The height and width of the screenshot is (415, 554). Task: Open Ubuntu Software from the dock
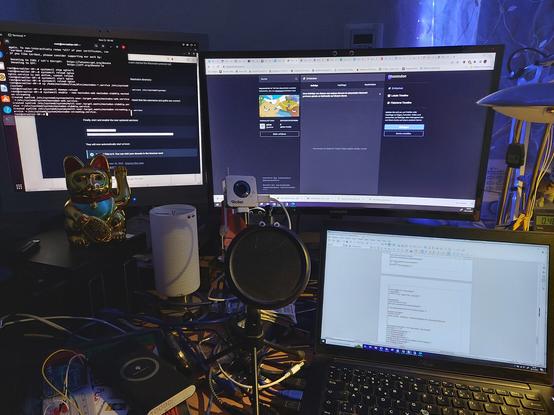click(x=6, y=99)
